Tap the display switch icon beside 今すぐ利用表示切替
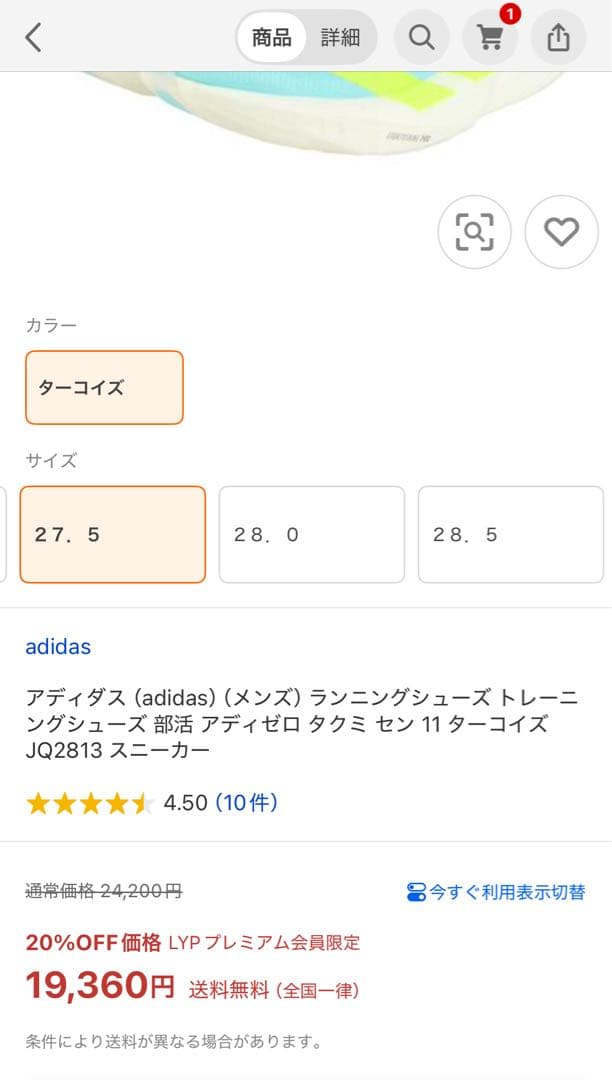The width and height of the screenshot is (612, 1080). tap(416, 895)
